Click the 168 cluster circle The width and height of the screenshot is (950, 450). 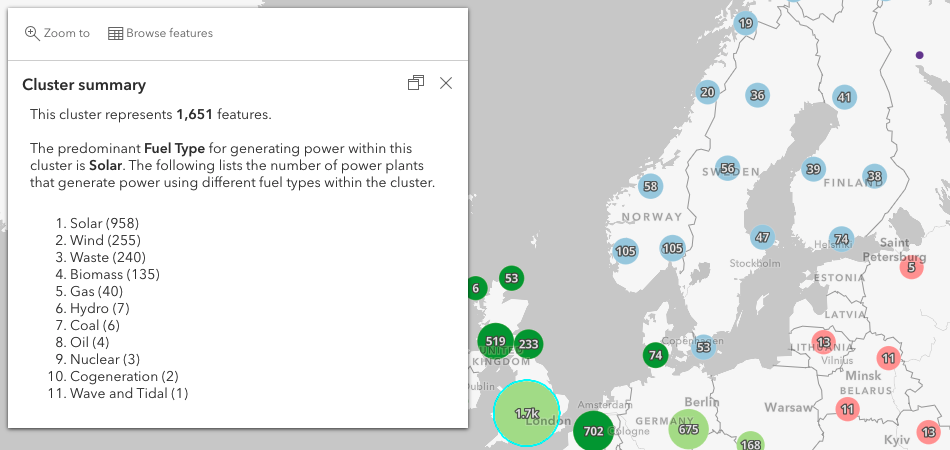click(x=751, y=444)
